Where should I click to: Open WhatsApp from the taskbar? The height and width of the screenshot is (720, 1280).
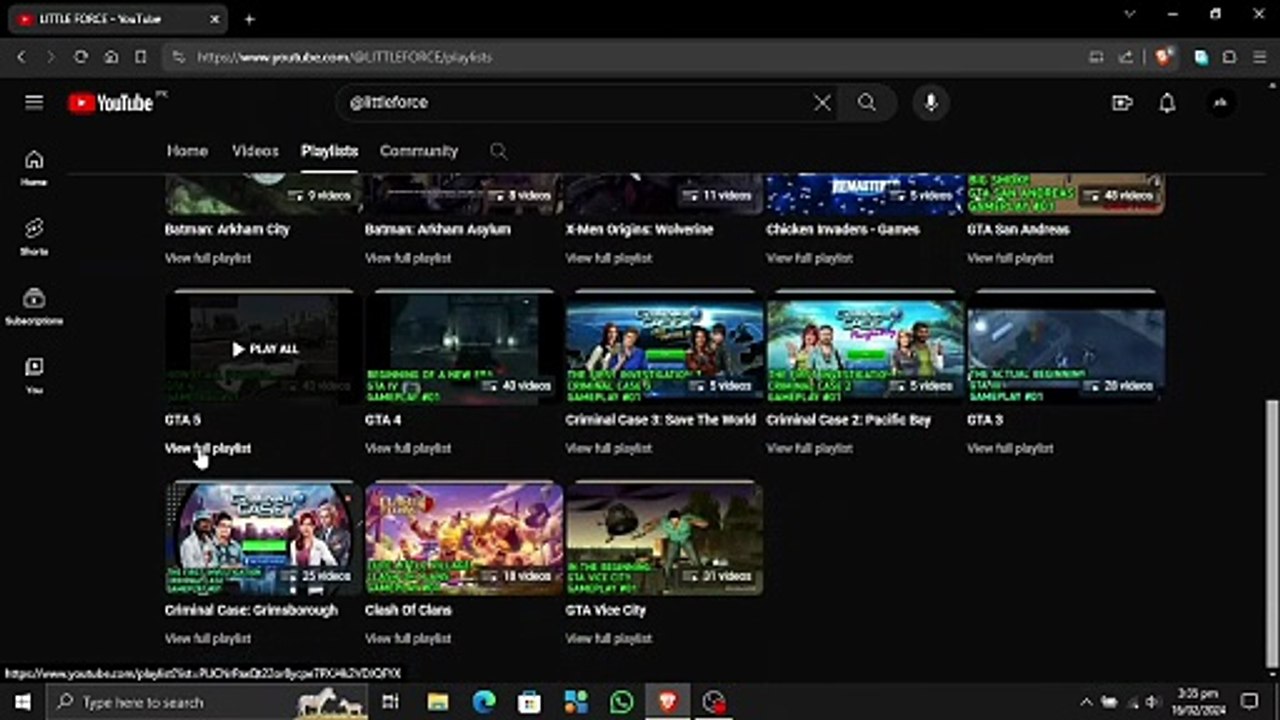tap(621, 702)
